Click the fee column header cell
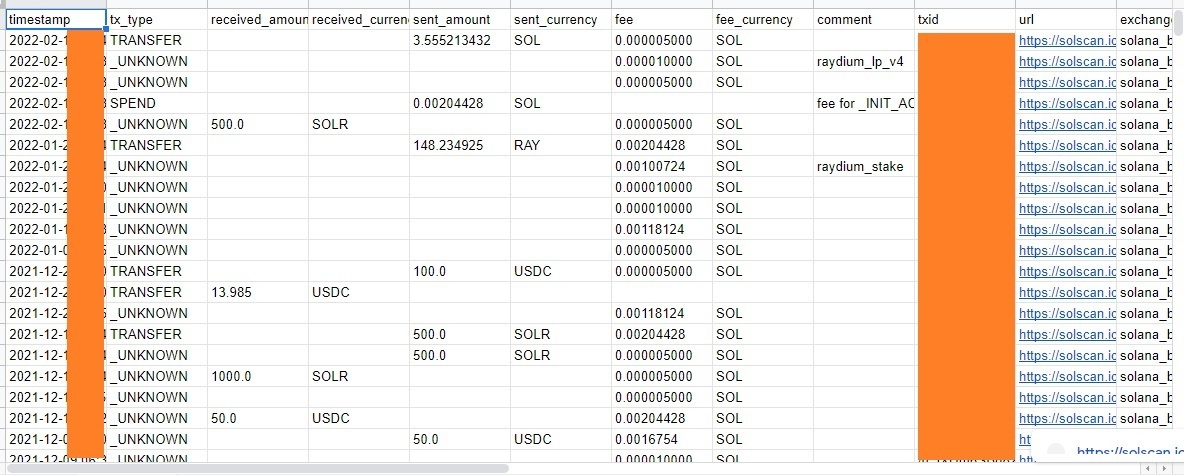Image resolution: width=1184 pixels, height=475 pixels. point(662,20)
